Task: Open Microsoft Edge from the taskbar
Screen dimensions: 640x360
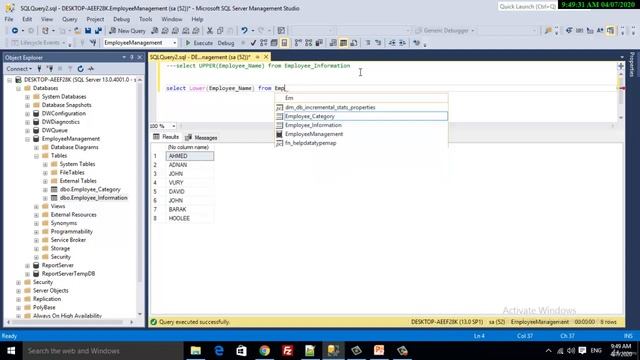Action: pyautogui.click(x=219, y=351)
